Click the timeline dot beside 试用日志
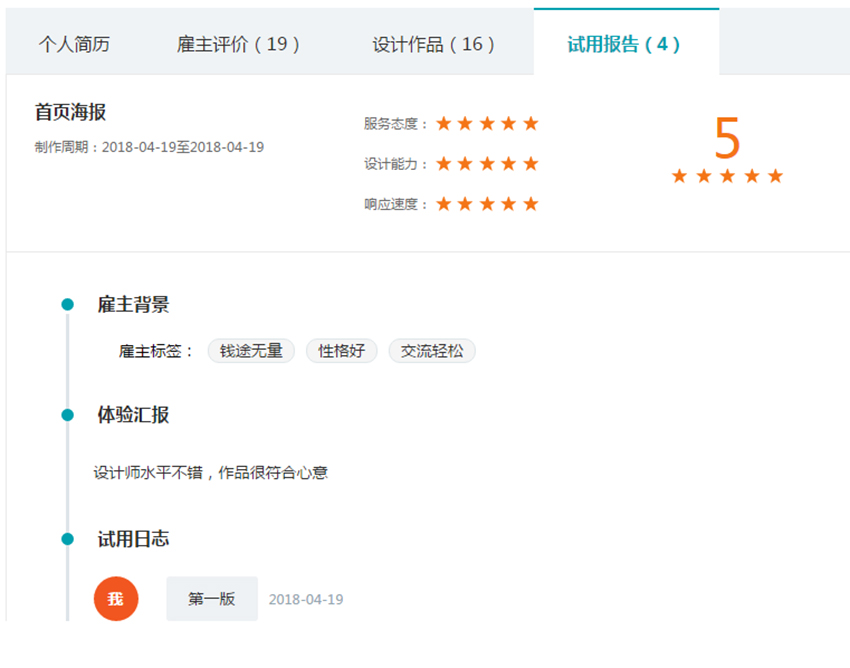This screenshot has width=850, height=668. pyautogui.click(x=67, y=539)
